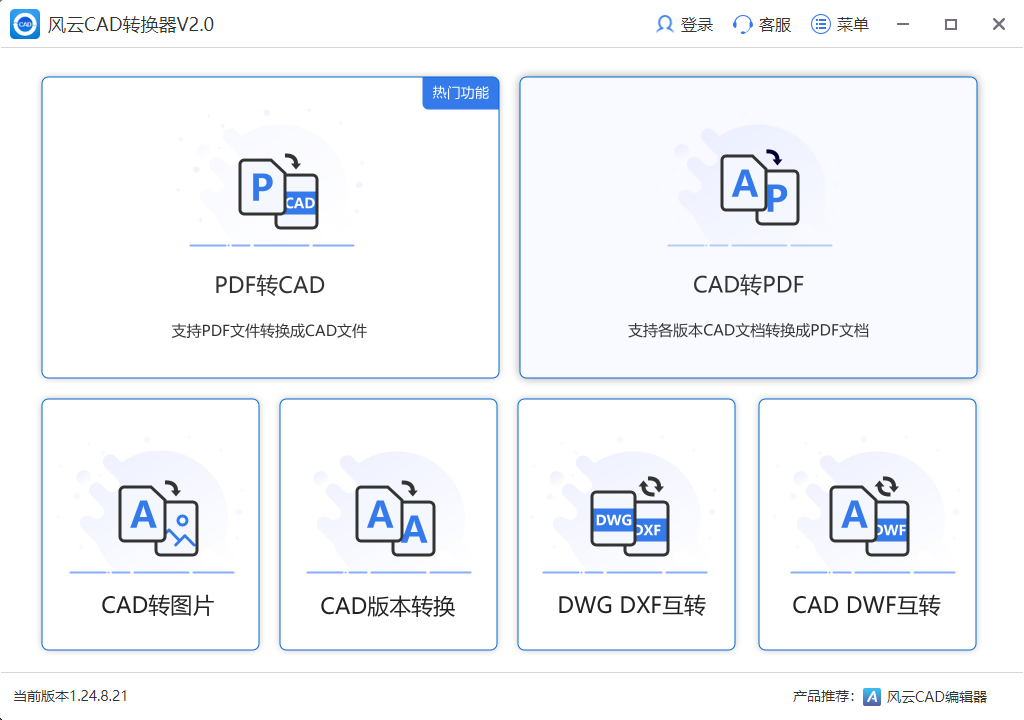Click 支持PDF文件转换成CAD文件 description
The height and width of the screenshot is (720, 1024).
tap(269, 331)
